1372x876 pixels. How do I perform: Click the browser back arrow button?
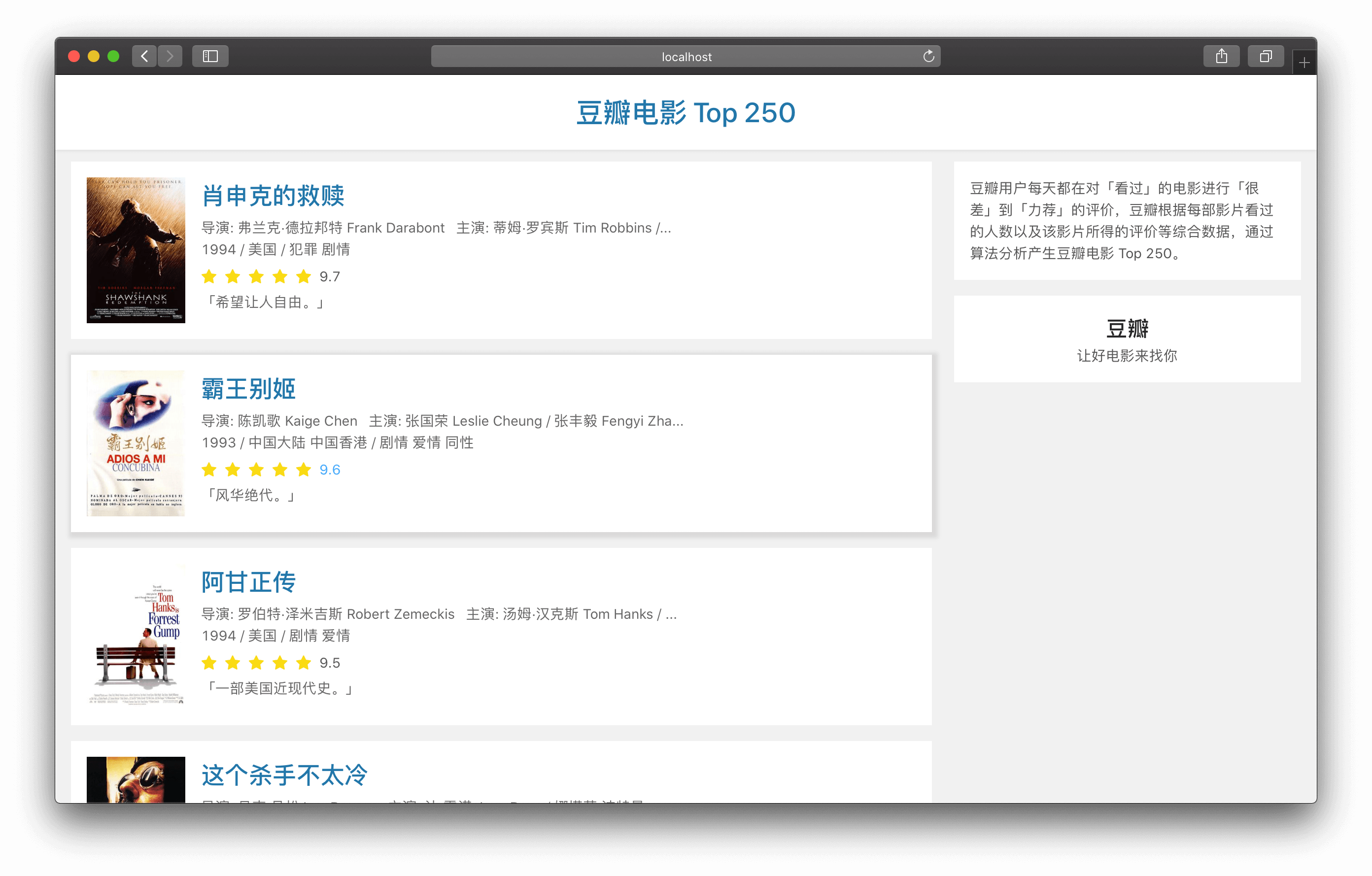click(x=144, y=56)
